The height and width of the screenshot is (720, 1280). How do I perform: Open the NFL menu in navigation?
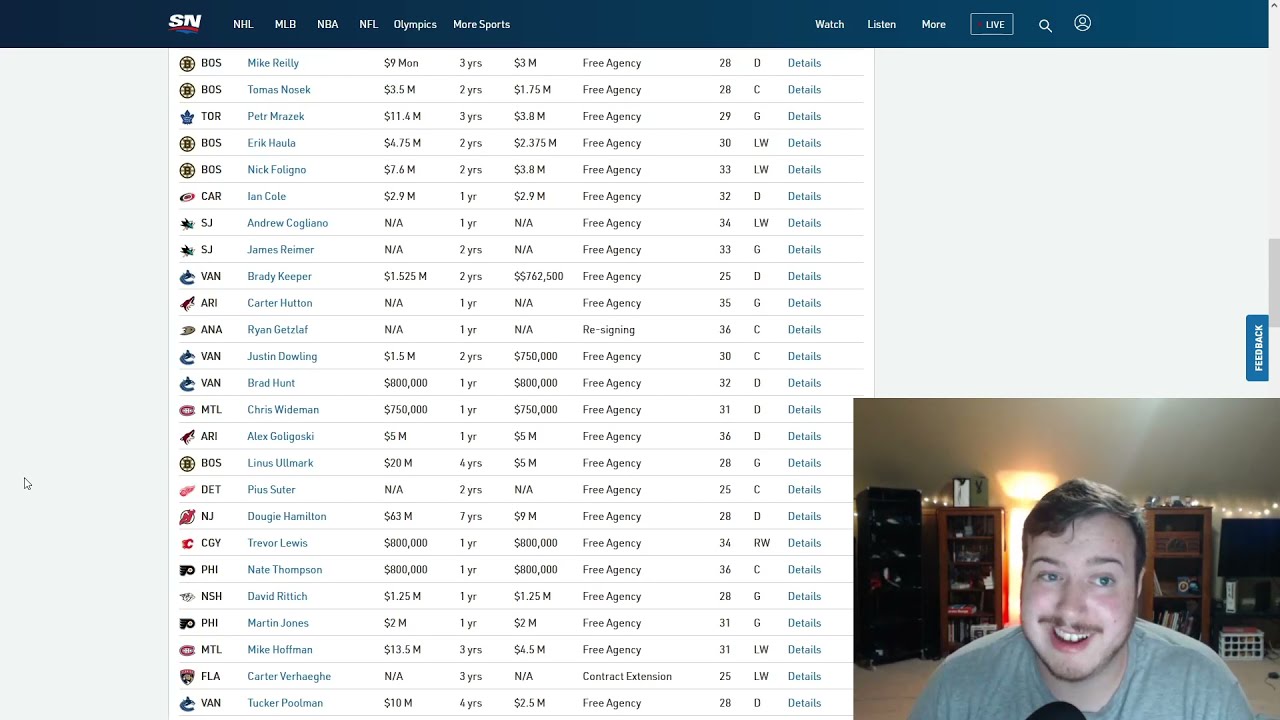[x=368, y=24]
